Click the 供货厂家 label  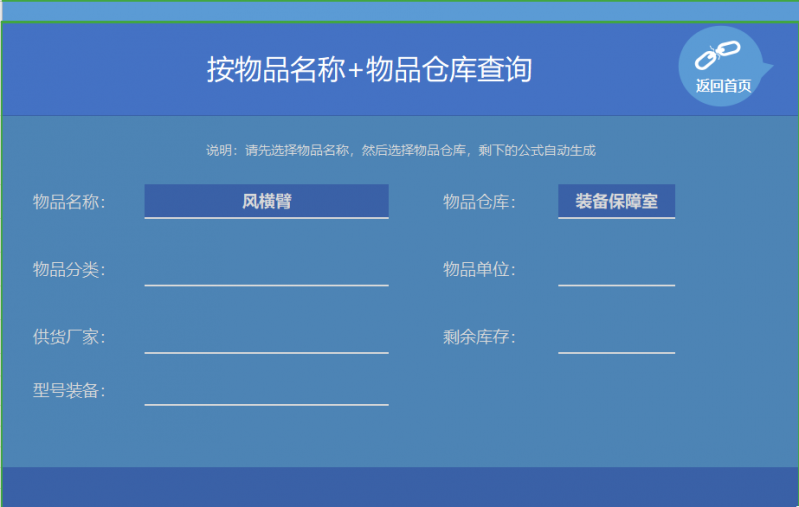tap(69, 337)
